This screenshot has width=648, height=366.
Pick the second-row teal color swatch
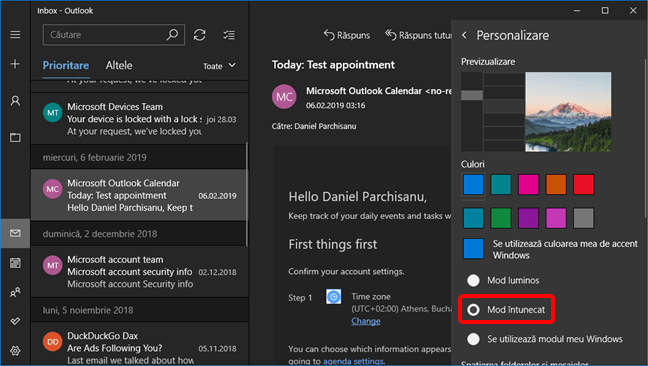tap(473, 218)
